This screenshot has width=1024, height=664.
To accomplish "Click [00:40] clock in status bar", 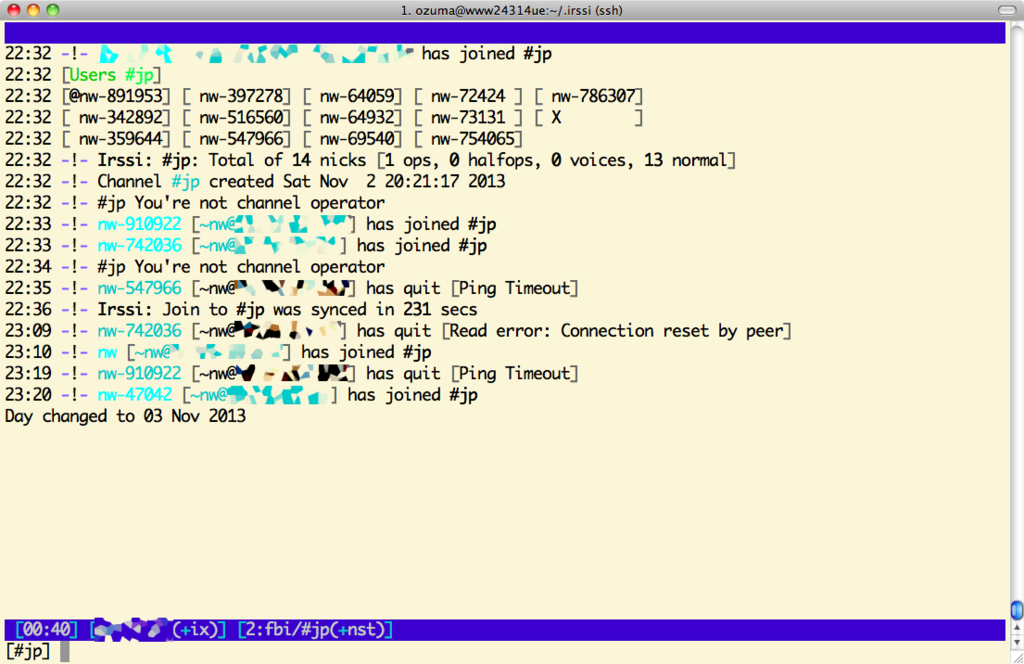I will coord(46,630).
